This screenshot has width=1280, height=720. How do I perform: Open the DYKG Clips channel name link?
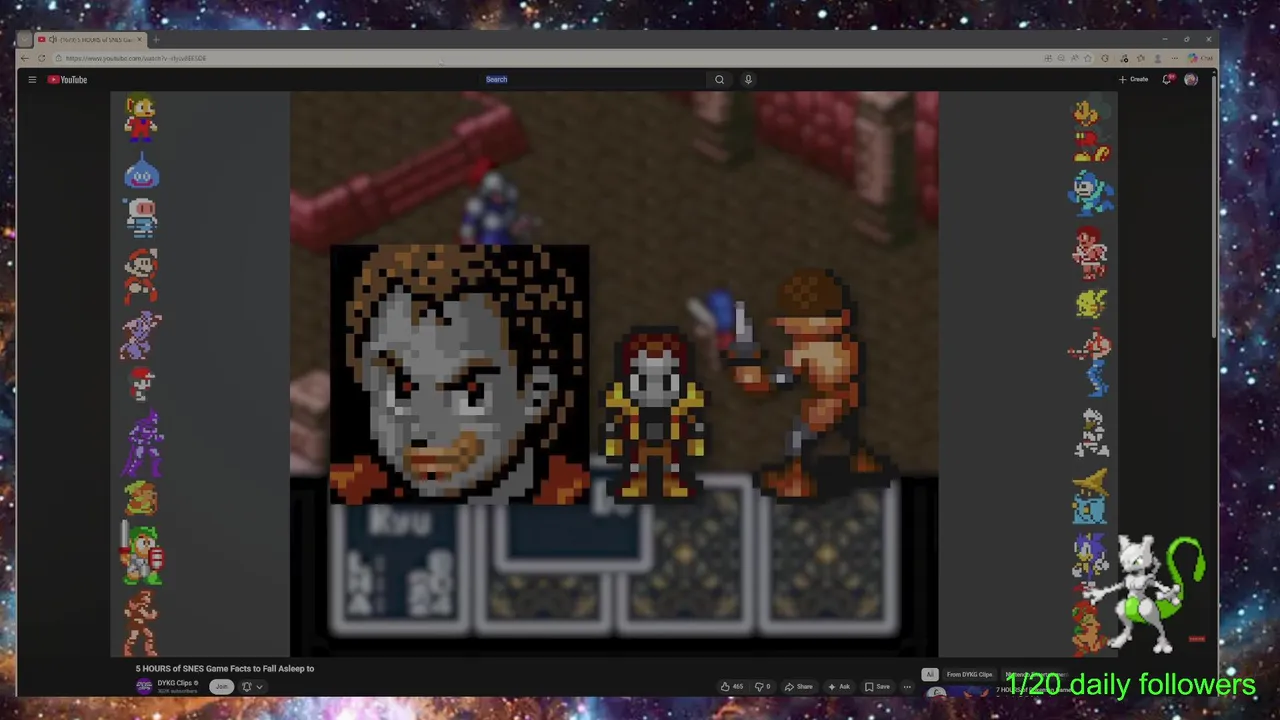(x=176, y=683)
